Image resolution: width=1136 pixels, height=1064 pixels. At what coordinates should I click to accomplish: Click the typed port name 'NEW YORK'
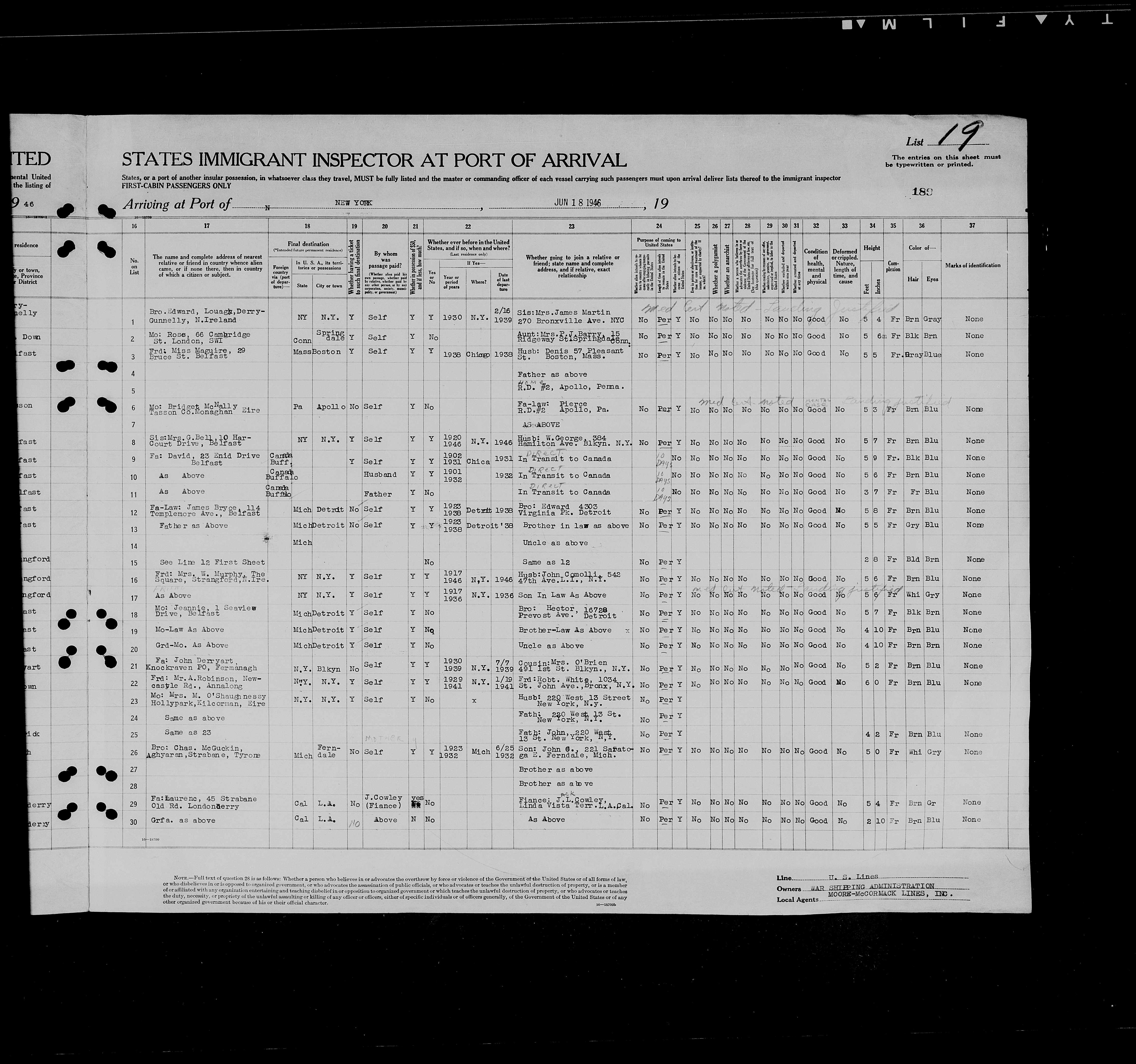coord(353,203)
